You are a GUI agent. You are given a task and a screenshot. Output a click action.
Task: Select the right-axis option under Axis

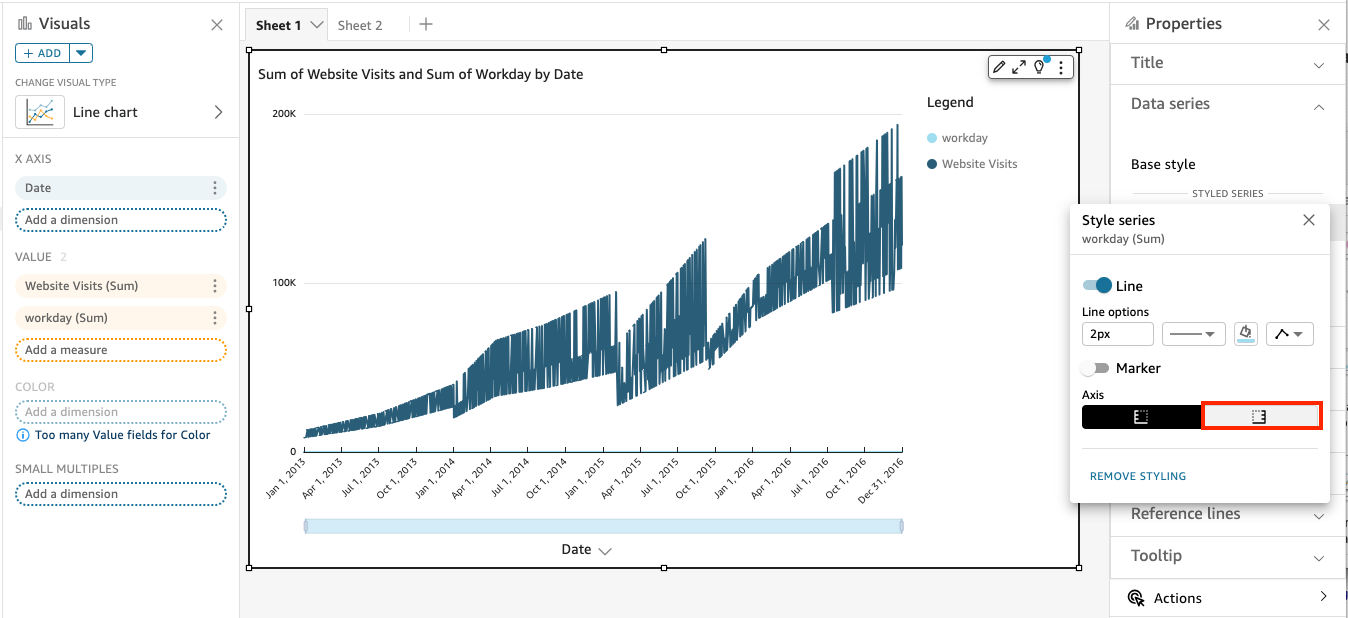(x=1262, y=415)
